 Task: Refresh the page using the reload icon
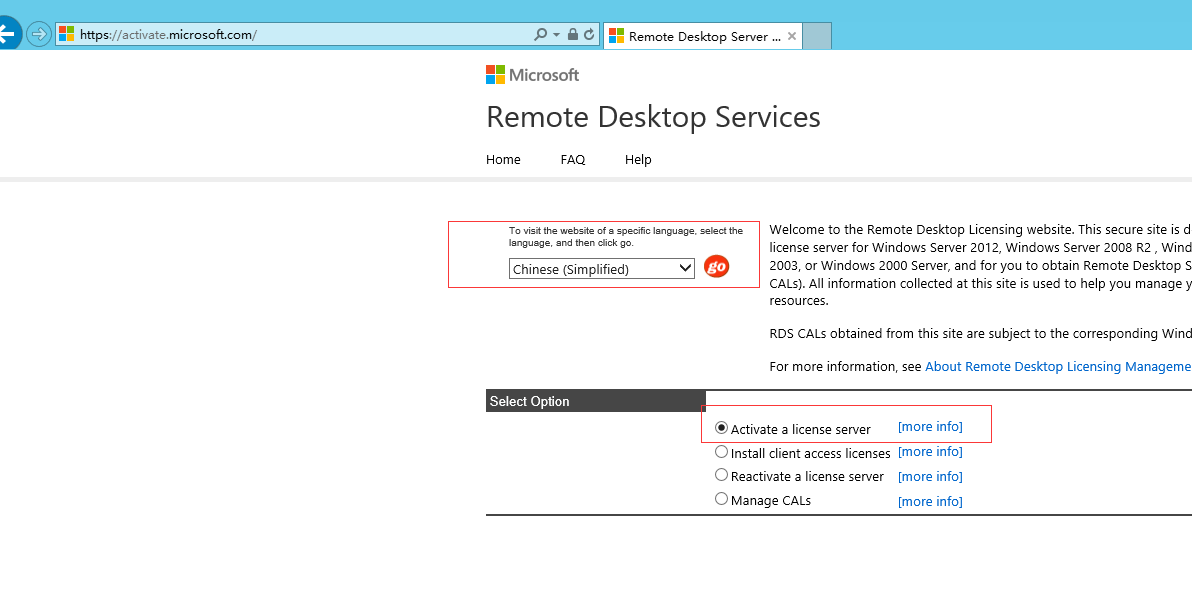click(x=589, y=34)
